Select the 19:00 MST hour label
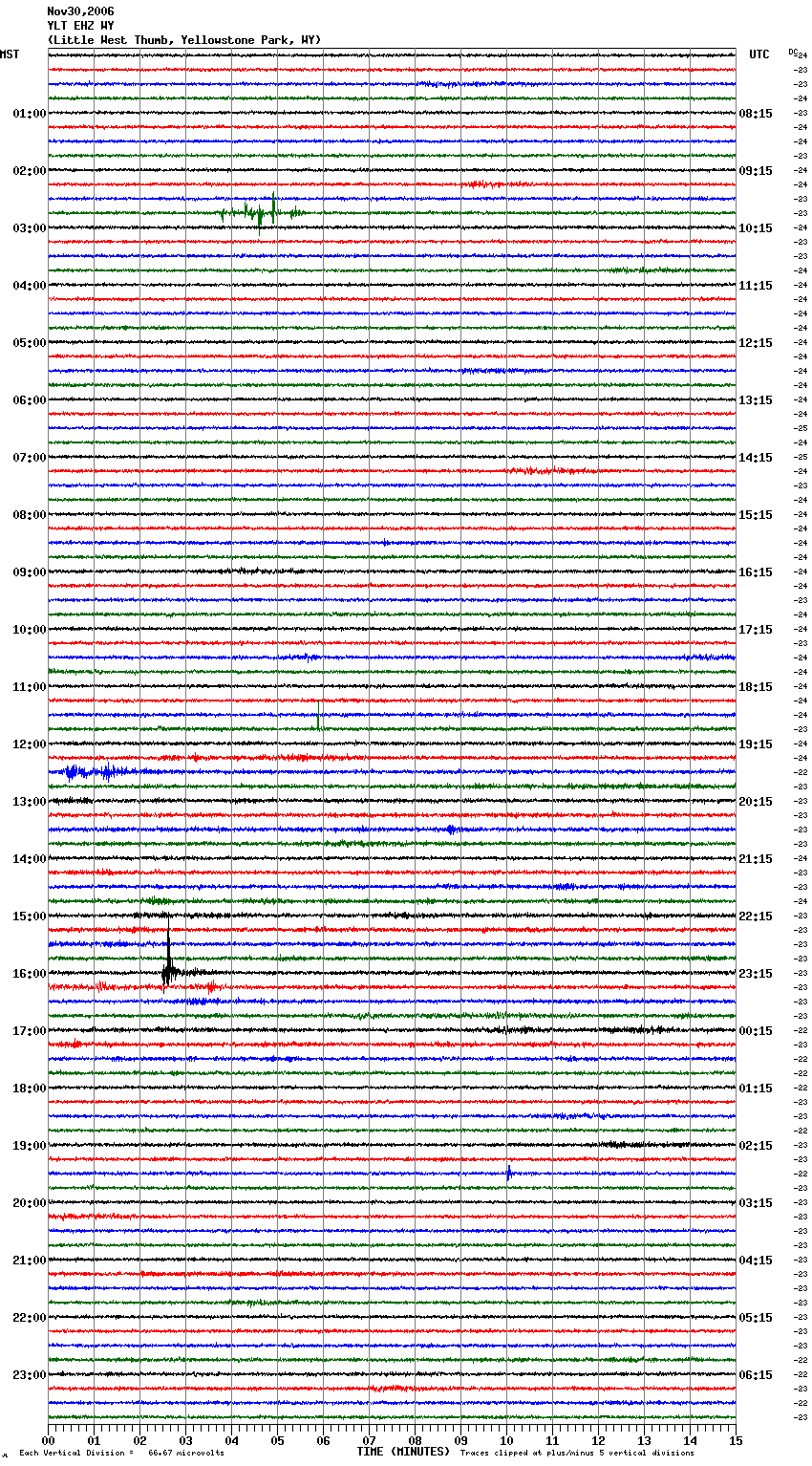This screenshot has height=1466, width=812. point(29,1146)
